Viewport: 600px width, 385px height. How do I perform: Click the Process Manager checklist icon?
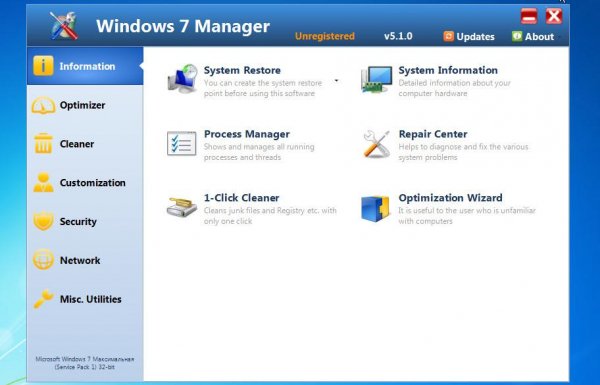182,144
